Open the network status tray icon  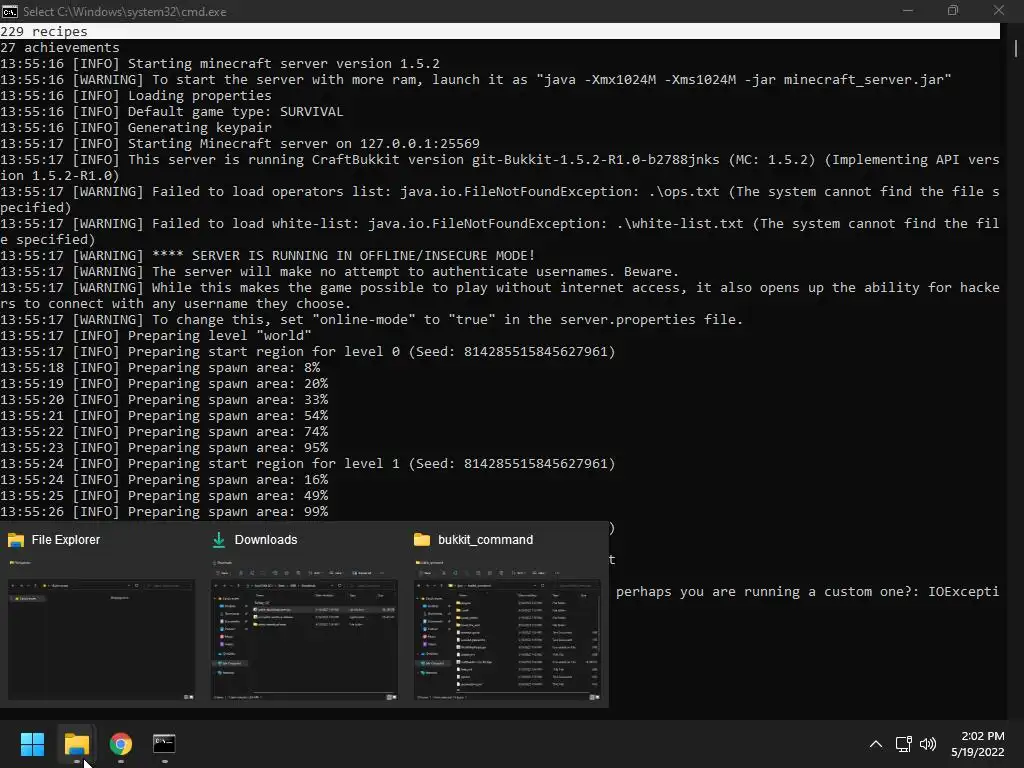coord(903,744)
